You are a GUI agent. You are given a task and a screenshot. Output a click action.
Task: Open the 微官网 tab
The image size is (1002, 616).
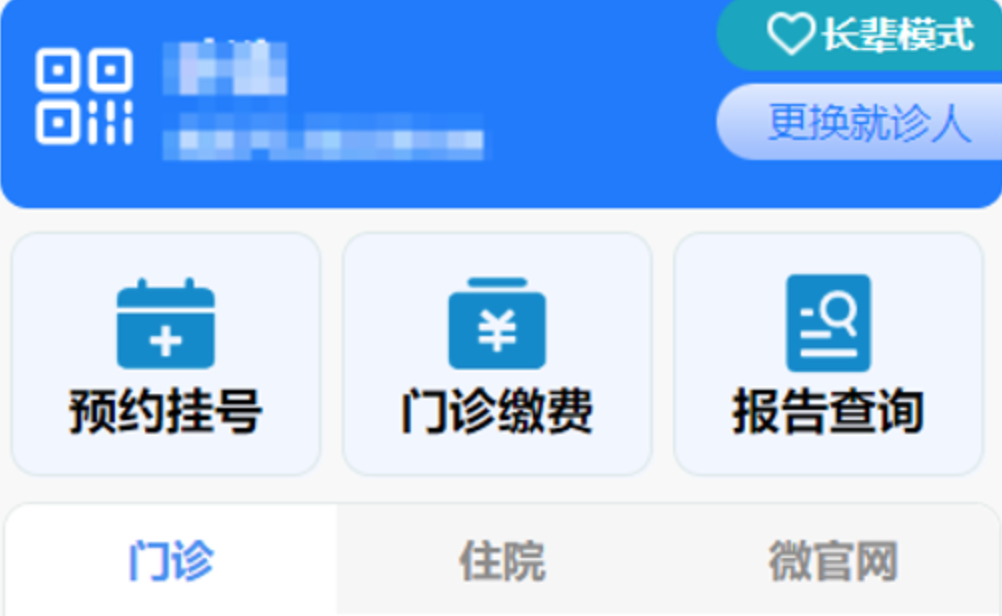(x=833, y=560)
